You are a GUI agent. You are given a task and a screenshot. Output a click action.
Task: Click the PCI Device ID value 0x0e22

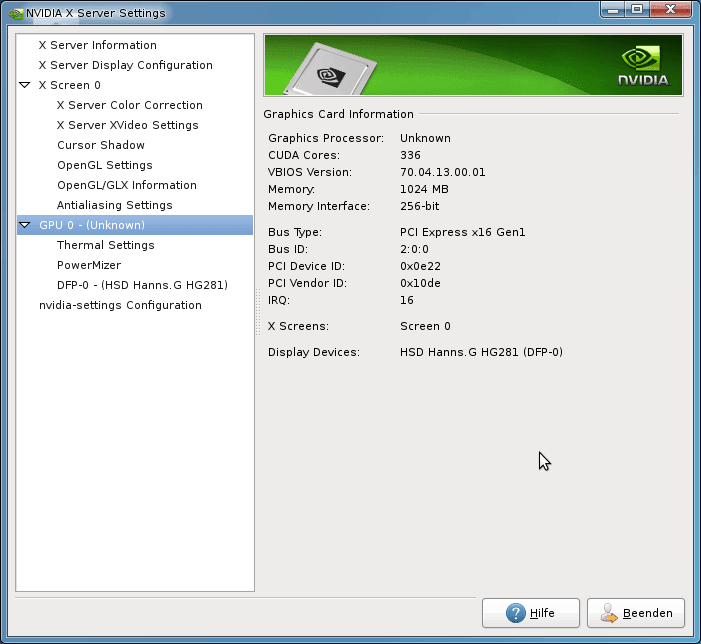click(420, 266)
